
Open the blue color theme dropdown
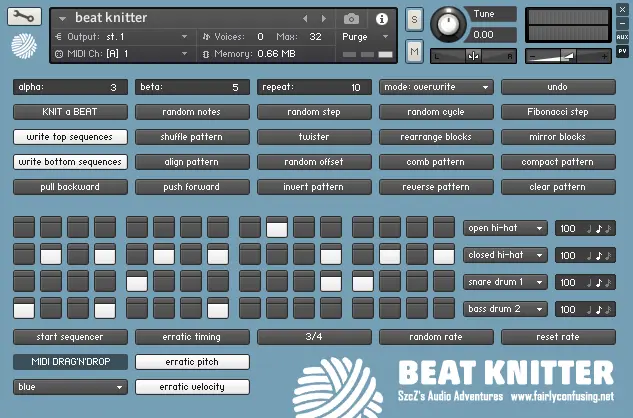click(x=70, y=387)
